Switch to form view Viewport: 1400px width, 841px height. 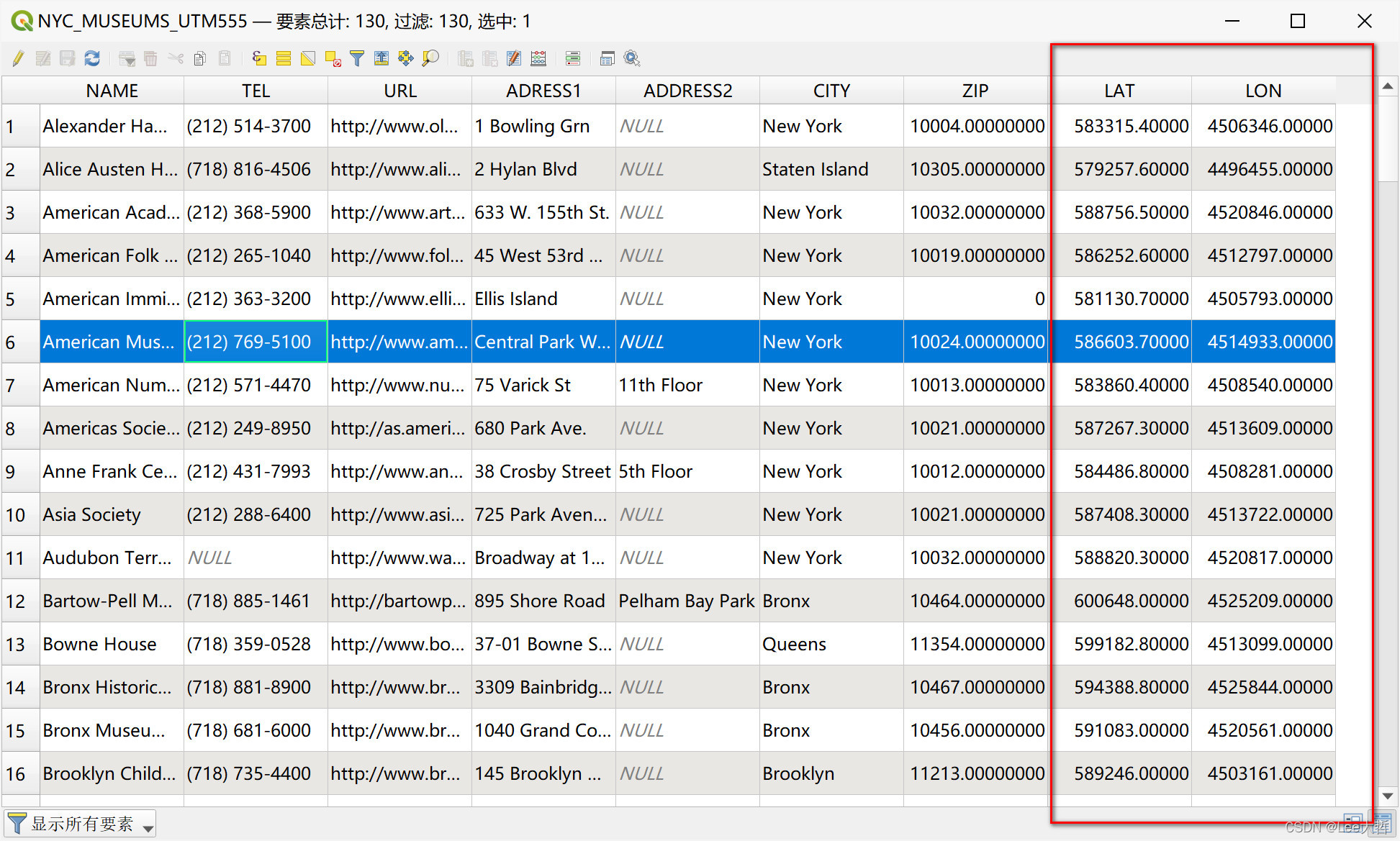tap(1353, 822)
